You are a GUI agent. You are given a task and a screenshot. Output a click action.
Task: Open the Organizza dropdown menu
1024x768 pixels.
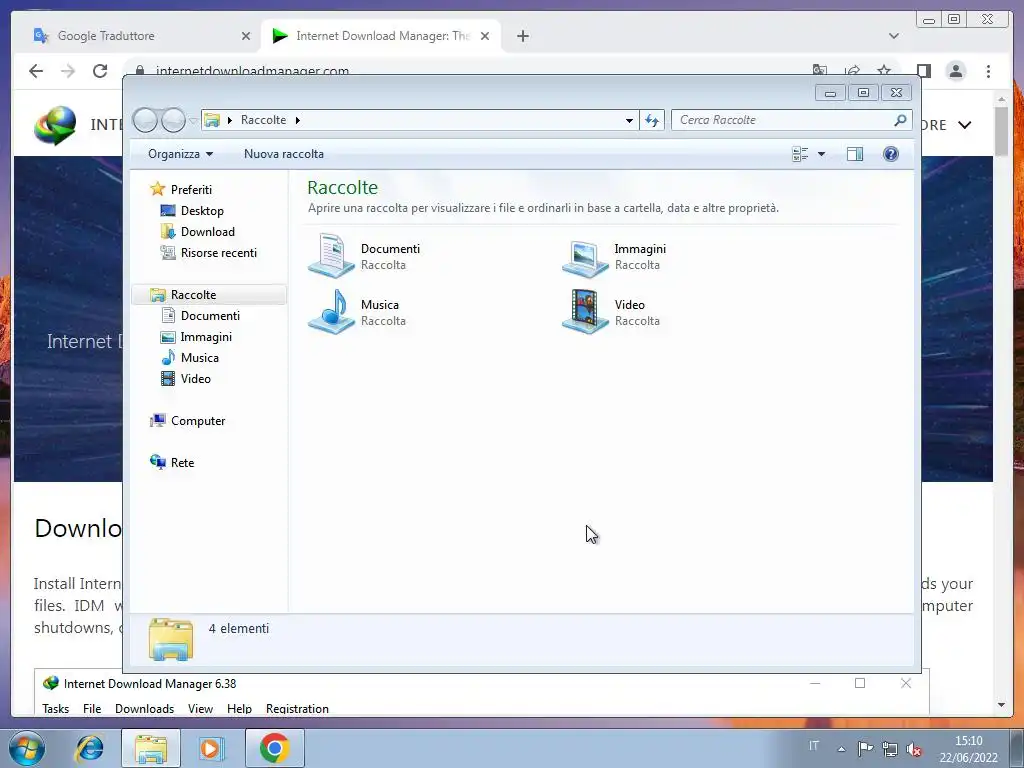(x=180, y=154)
